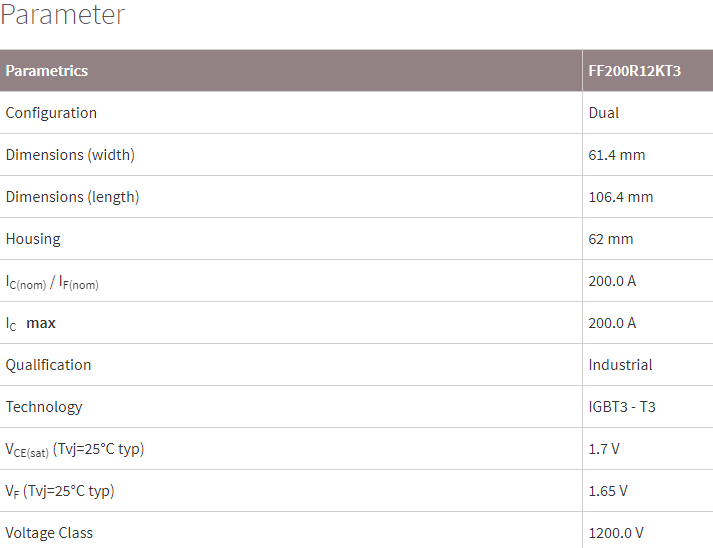713x548 pixels.
Task: Click the Industrial qualification value
Action: [x=620, y=365]
